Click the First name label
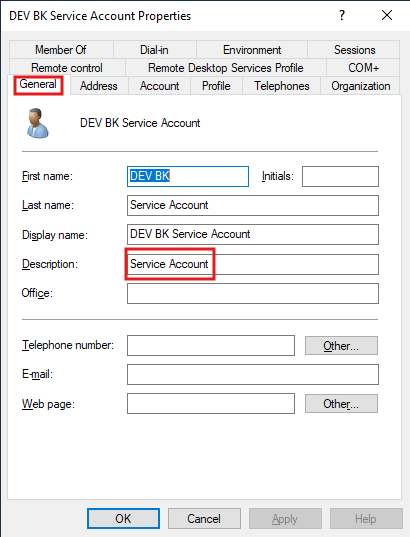 pos(47,176)
